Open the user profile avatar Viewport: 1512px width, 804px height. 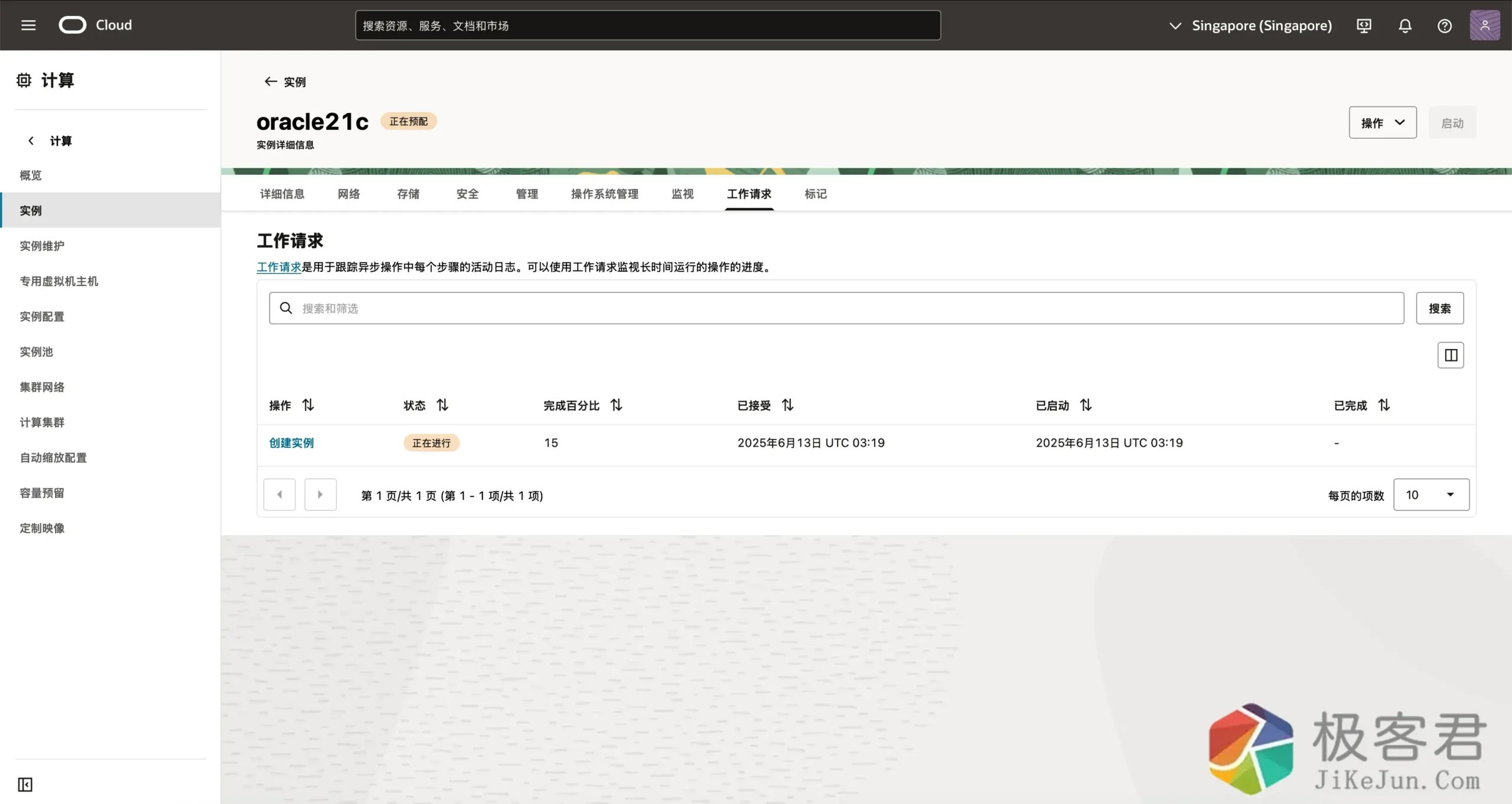point(1484,25)
